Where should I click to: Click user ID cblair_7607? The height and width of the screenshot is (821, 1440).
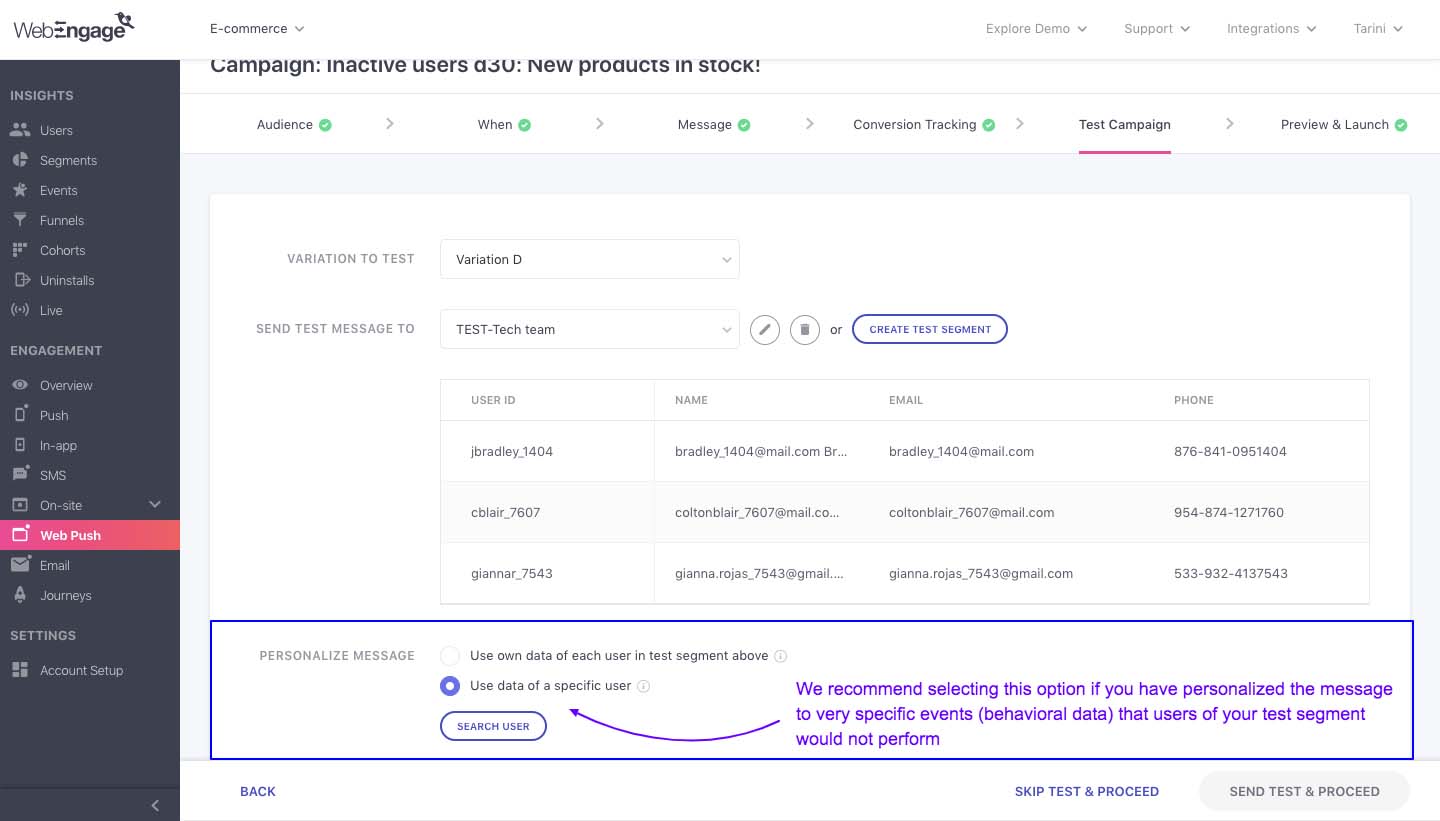coord(505,512)
